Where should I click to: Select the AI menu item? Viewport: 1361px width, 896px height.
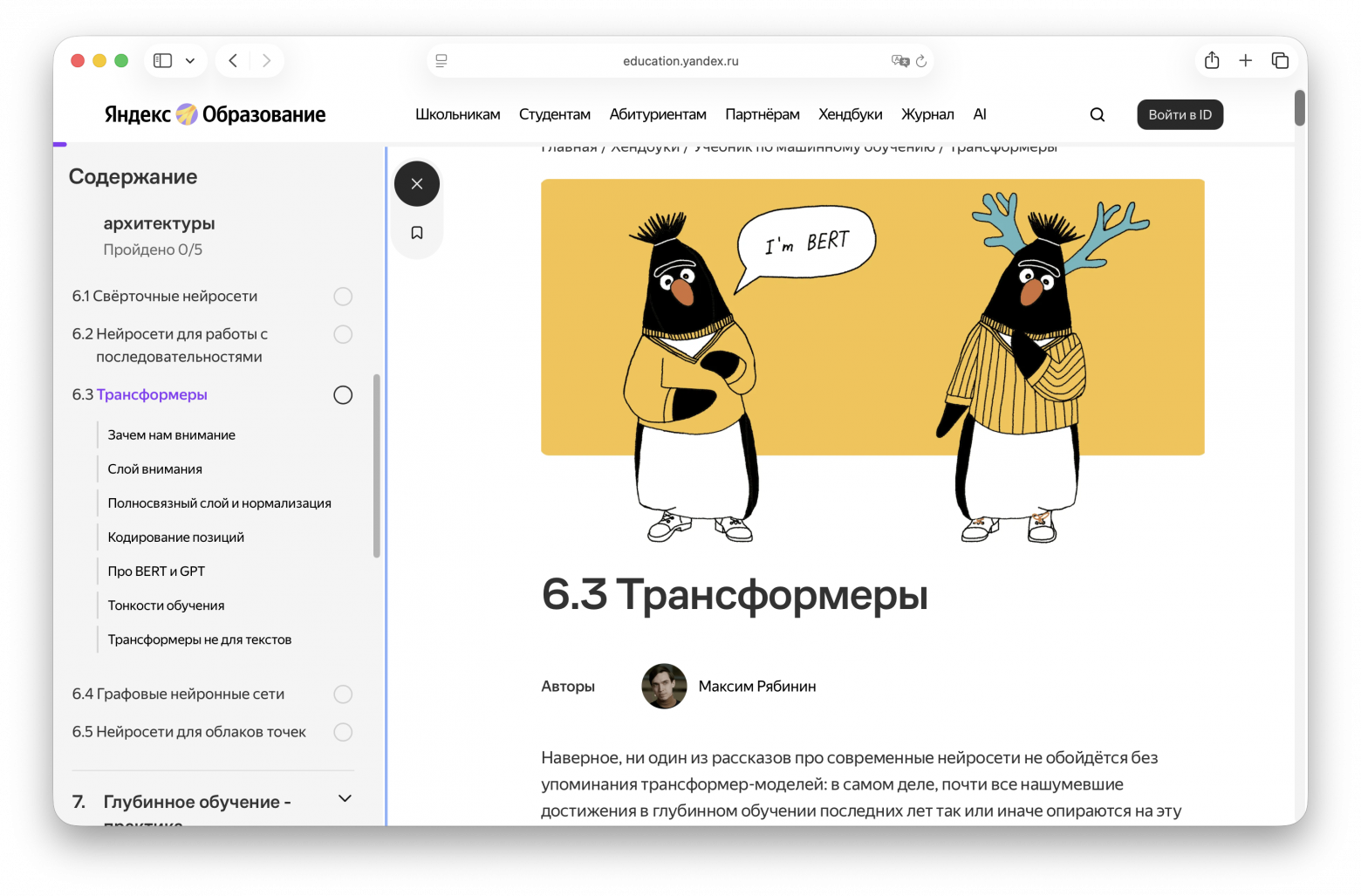980,114
